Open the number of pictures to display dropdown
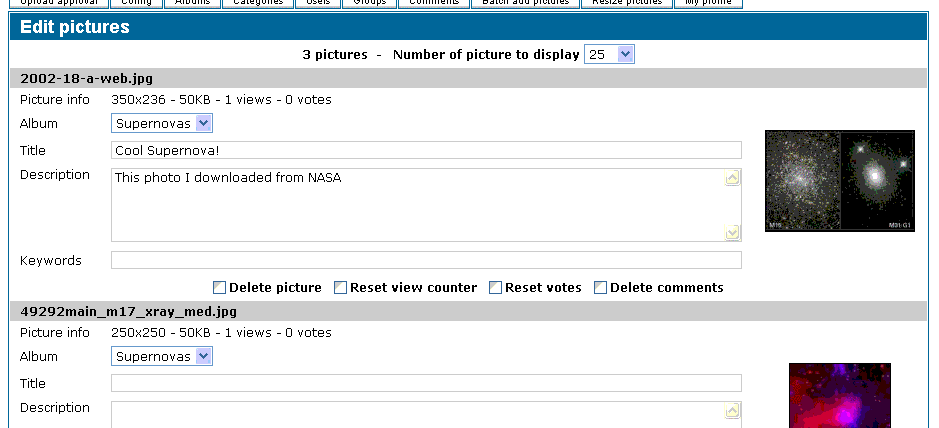Viewport: 939px width, 428px height. pos(609,54)
